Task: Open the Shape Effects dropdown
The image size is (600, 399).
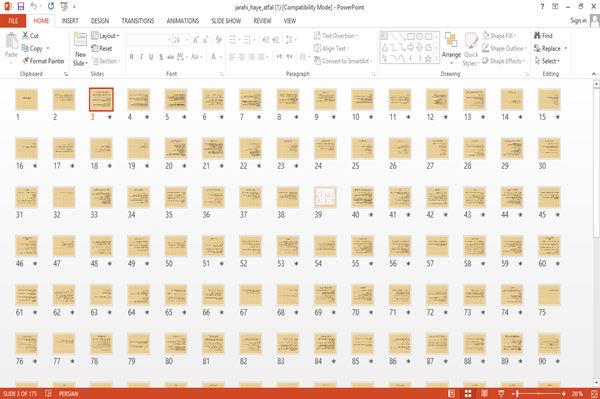Action: 504,61
